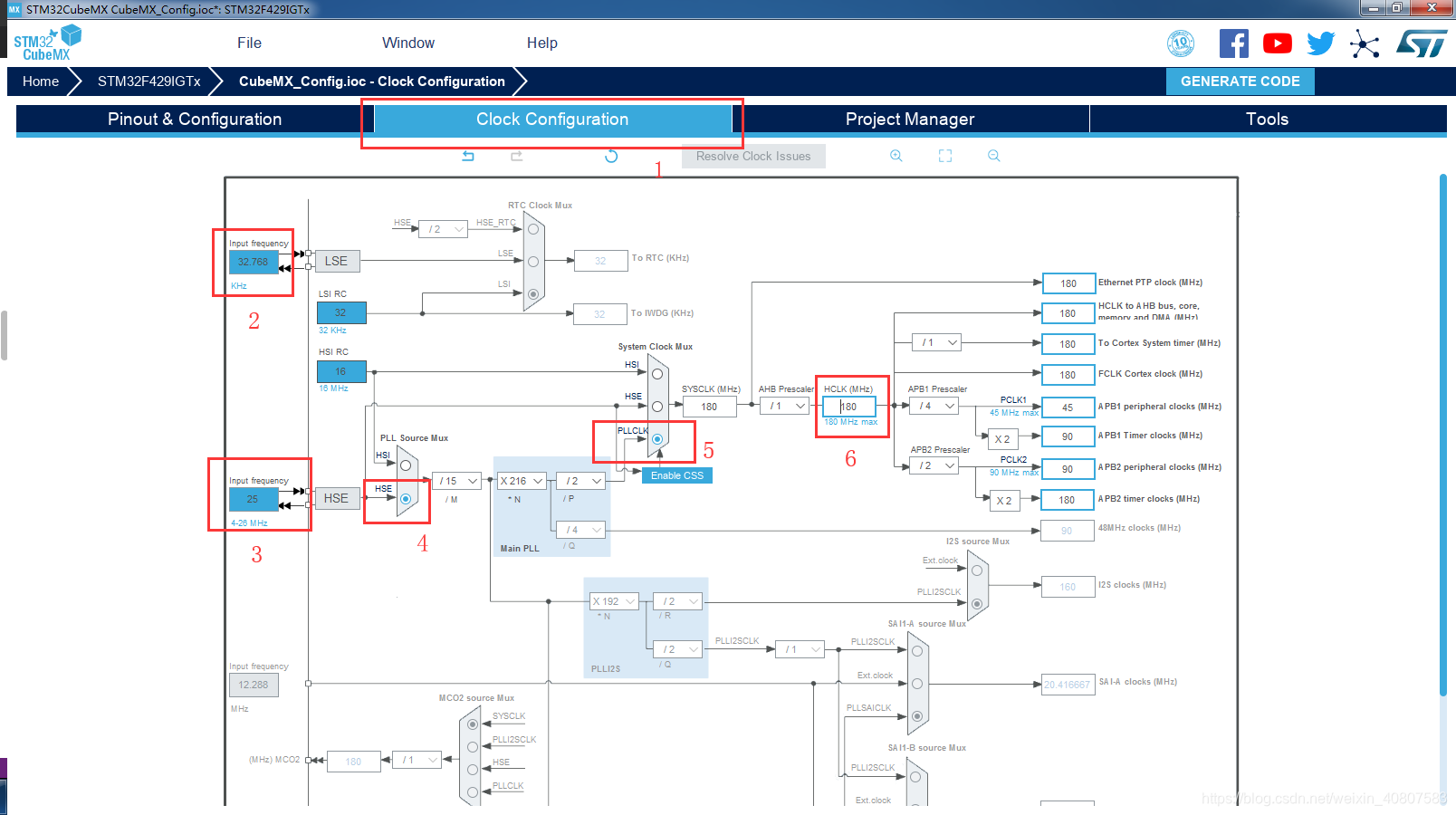Click the HCLK (MHz) input field
Viewport: 1456px width, 815px height.
coord(849,407)
